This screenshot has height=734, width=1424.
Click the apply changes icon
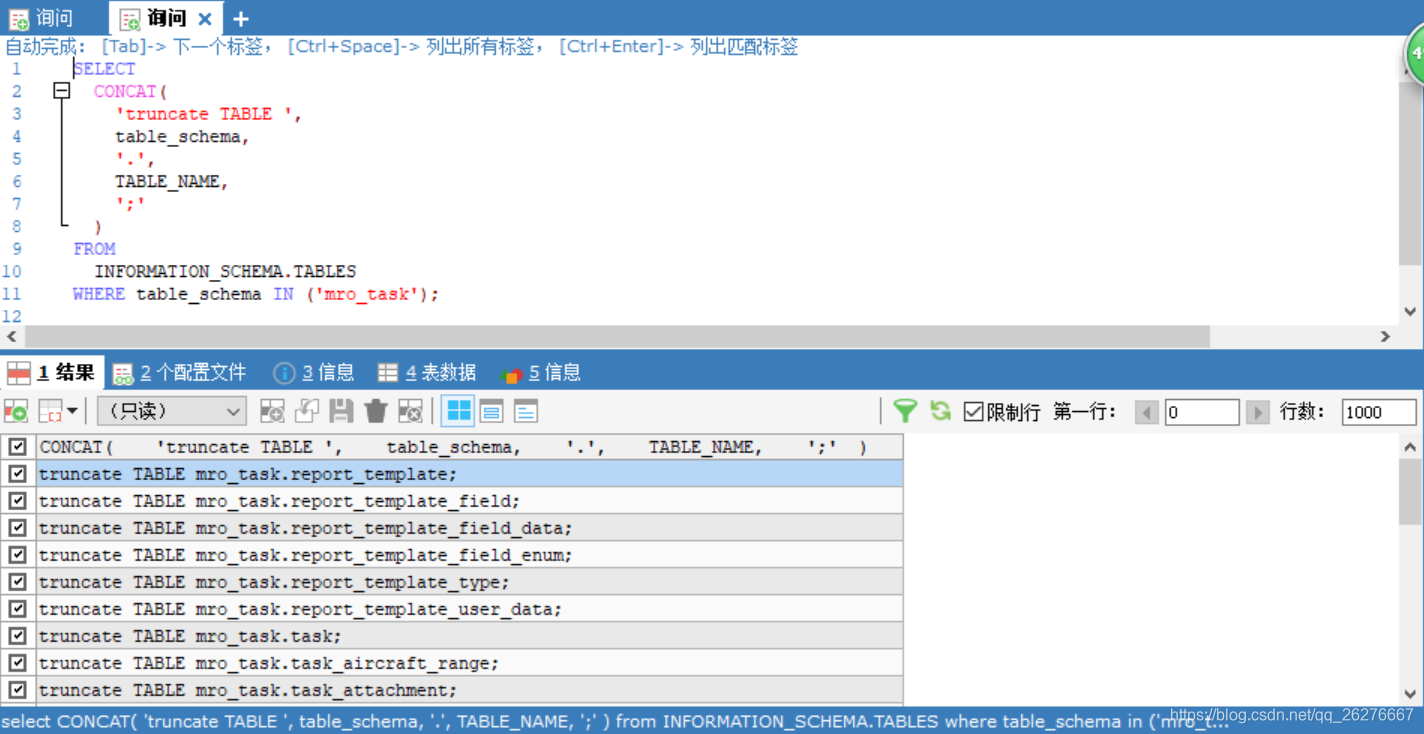point(307,410)
